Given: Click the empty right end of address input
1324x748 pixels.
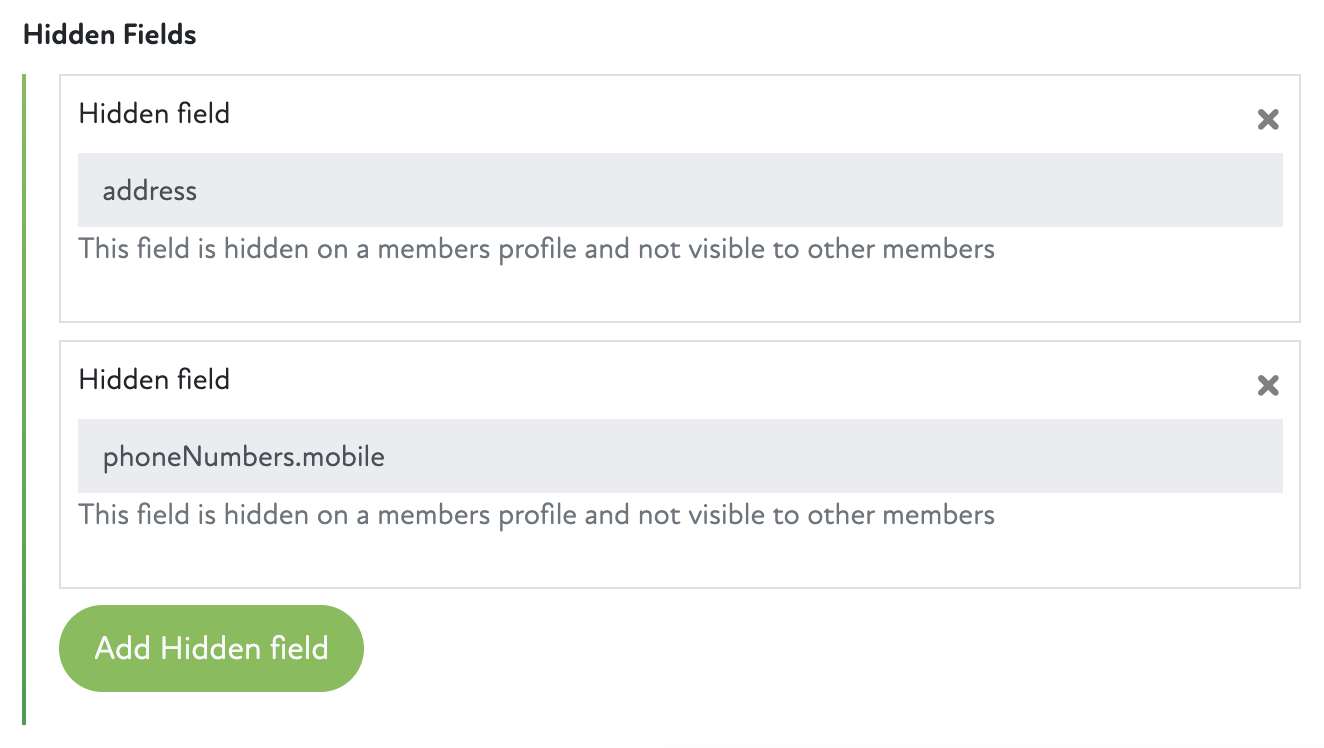Looking at the screenshot, I should coord(1150,190).
